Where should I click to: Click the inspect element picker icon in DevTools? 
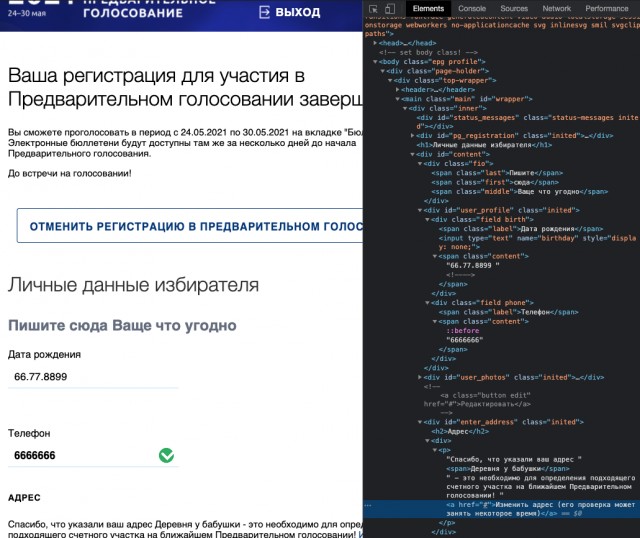click(x=373, y=9)
